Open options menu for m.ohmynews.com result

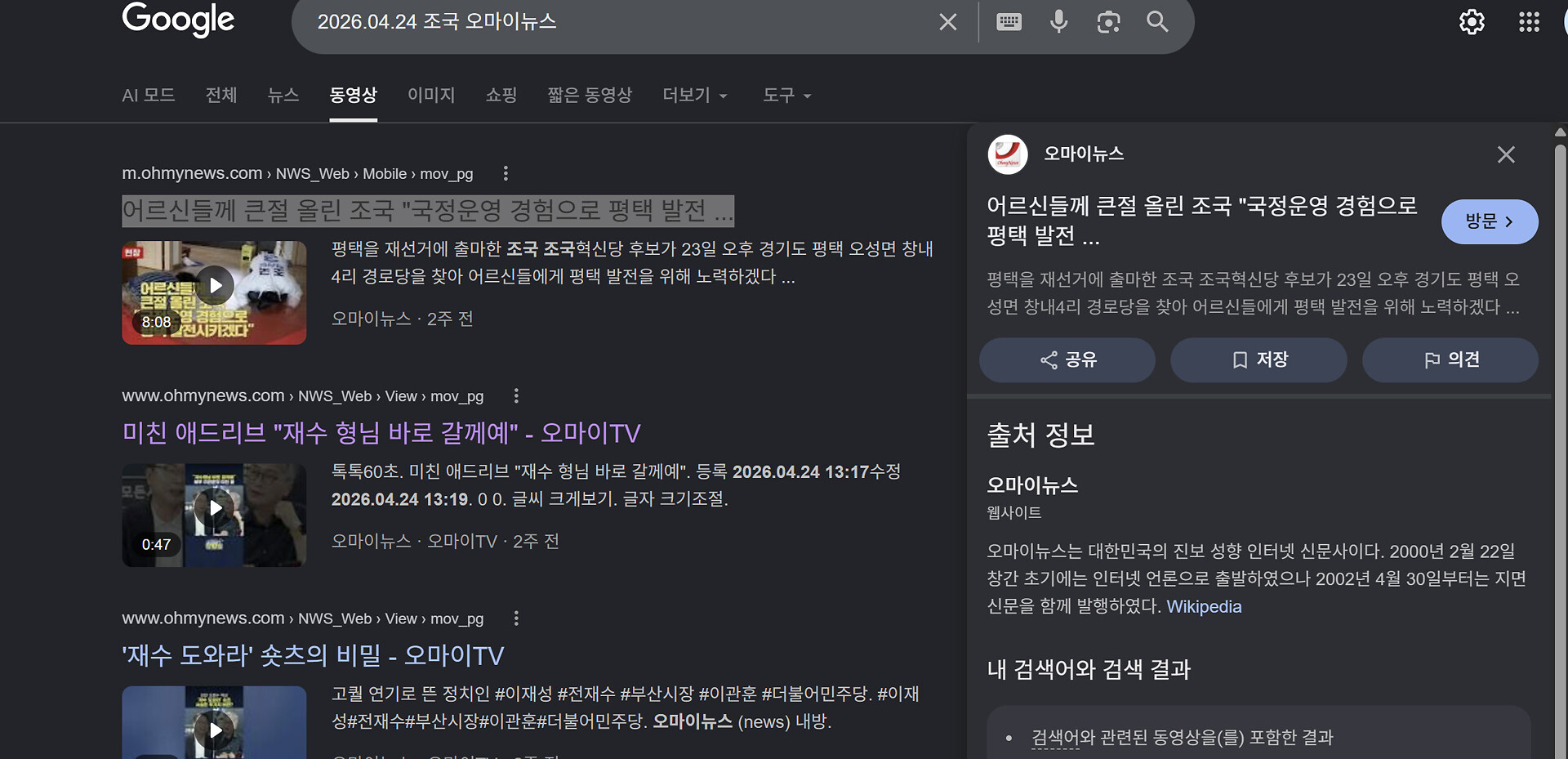coord(506,173)
